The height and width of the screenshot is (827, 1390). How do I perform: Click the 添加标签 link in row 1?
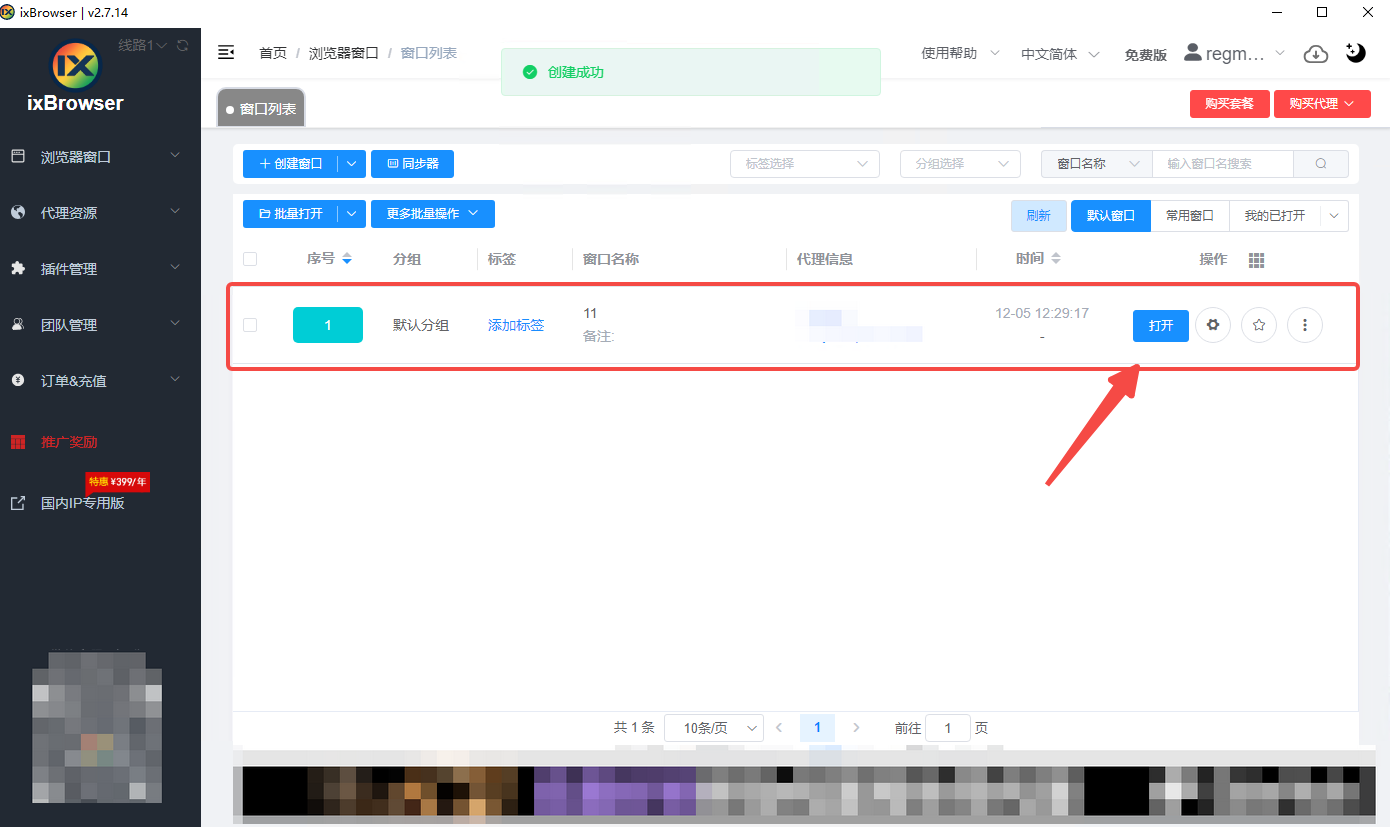coord(516,325)
